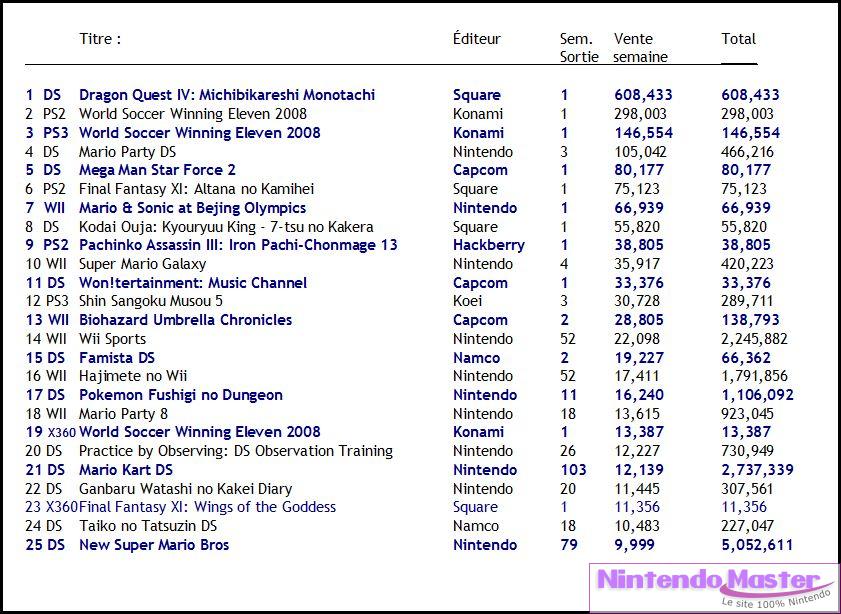Select the total "227,047"
The image size is (841, 614).
(x=748, y=526)
